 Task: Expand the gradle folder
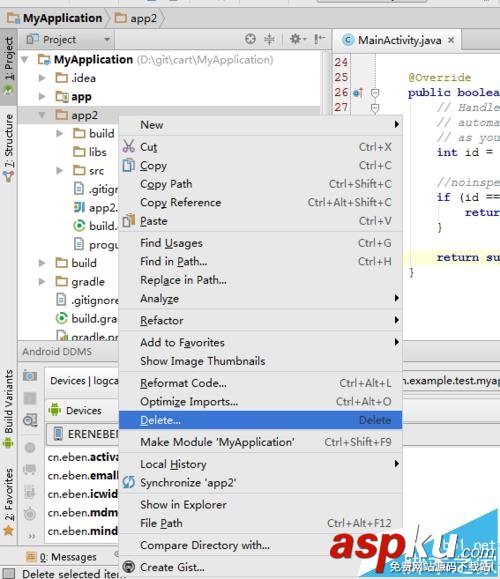pyautogui.click(x=42, y=282)
